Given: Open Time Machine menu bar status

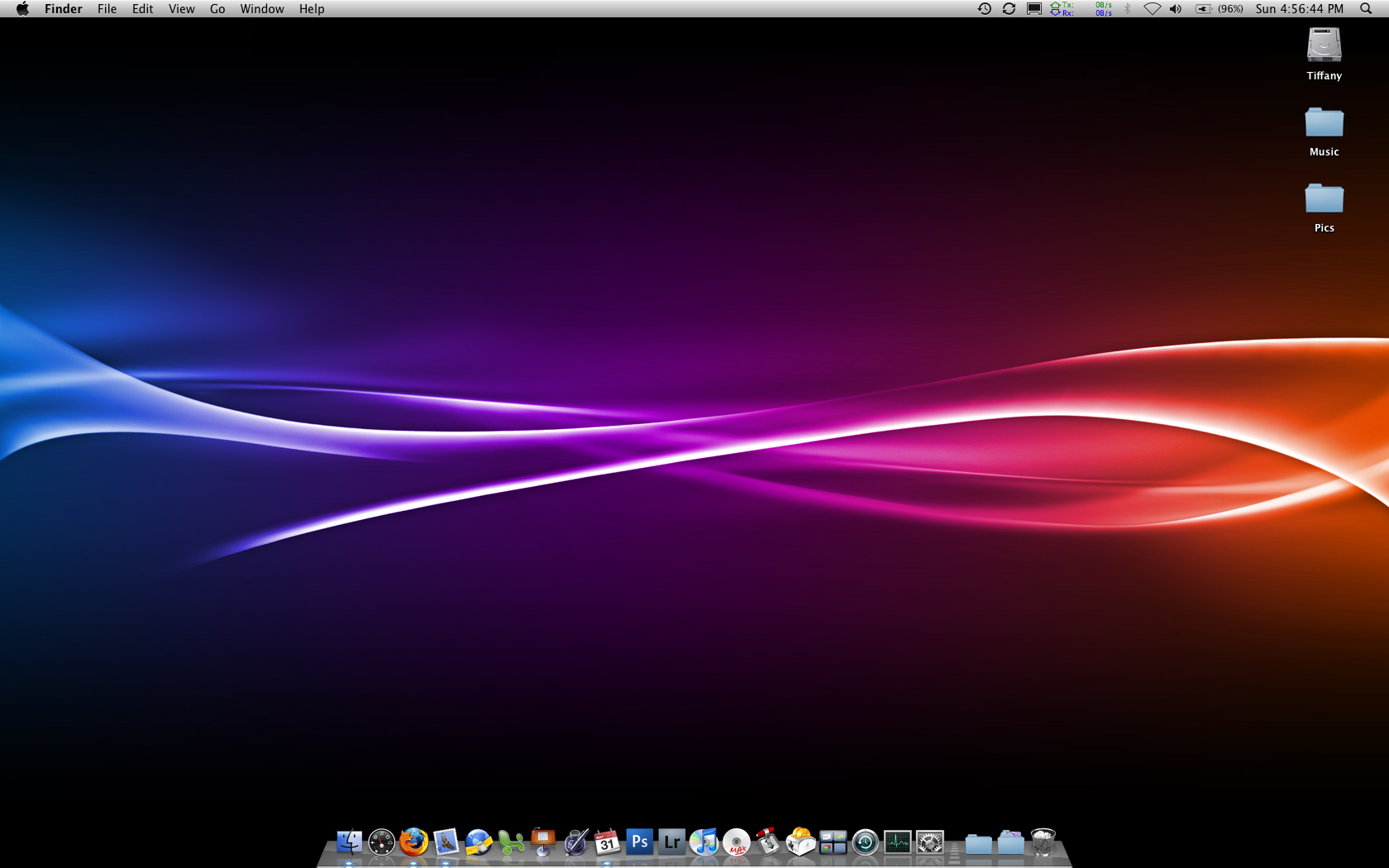Looking at the screenshot, I should point(985,9).
